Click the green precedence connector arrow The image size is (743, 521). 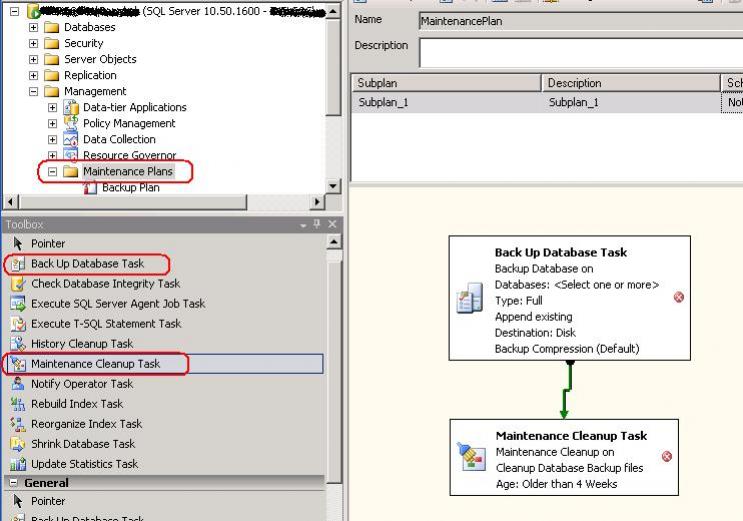coord(566,390)
